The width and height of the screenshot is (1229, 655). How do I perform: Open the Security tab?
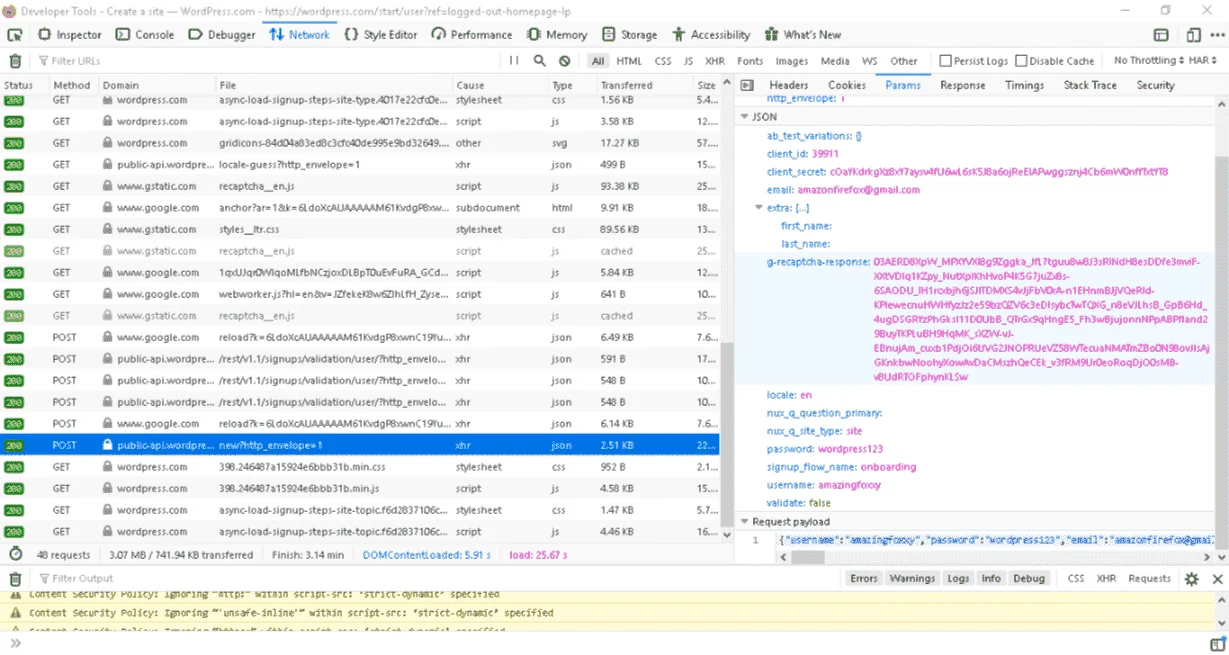1155,85
